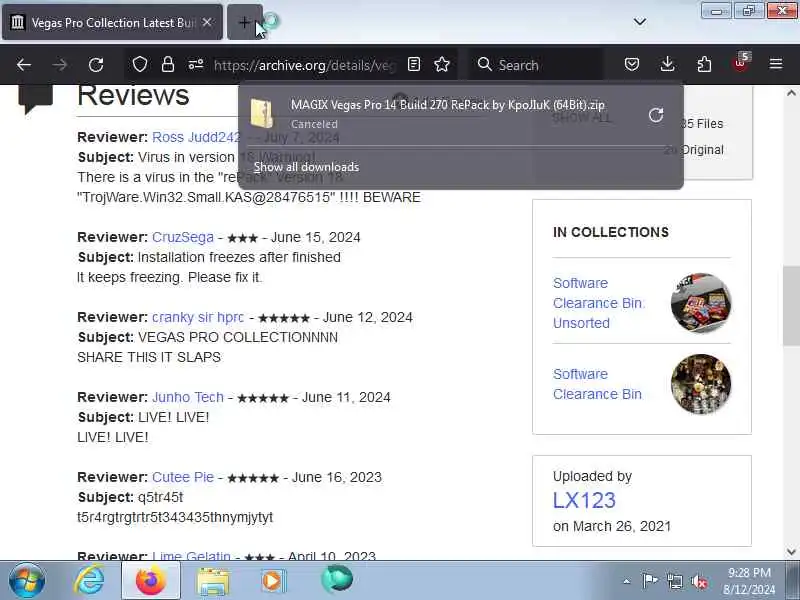
Task: Click the Clearance Bin Unsorted thumbnail image
Action: (x=701, y=303)
